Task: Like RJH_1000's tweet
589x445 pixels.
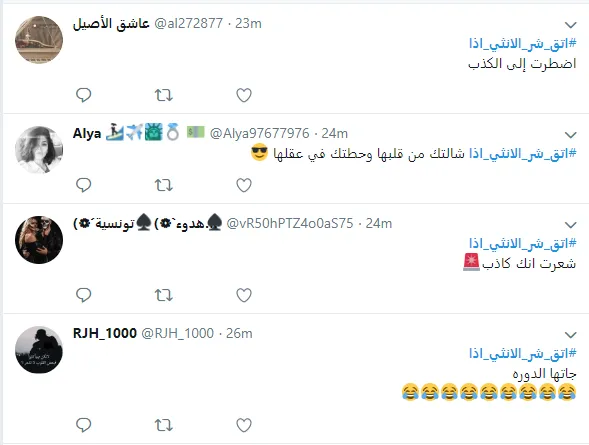Action: coord(244,425)
